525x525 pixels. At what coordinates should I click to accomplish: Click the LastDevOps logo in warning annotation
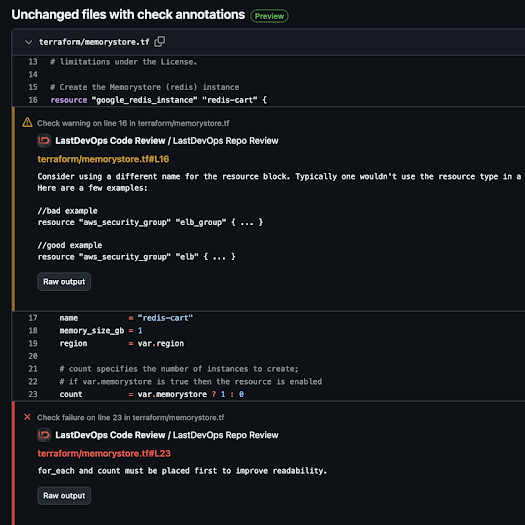click(x=44, y=141)
